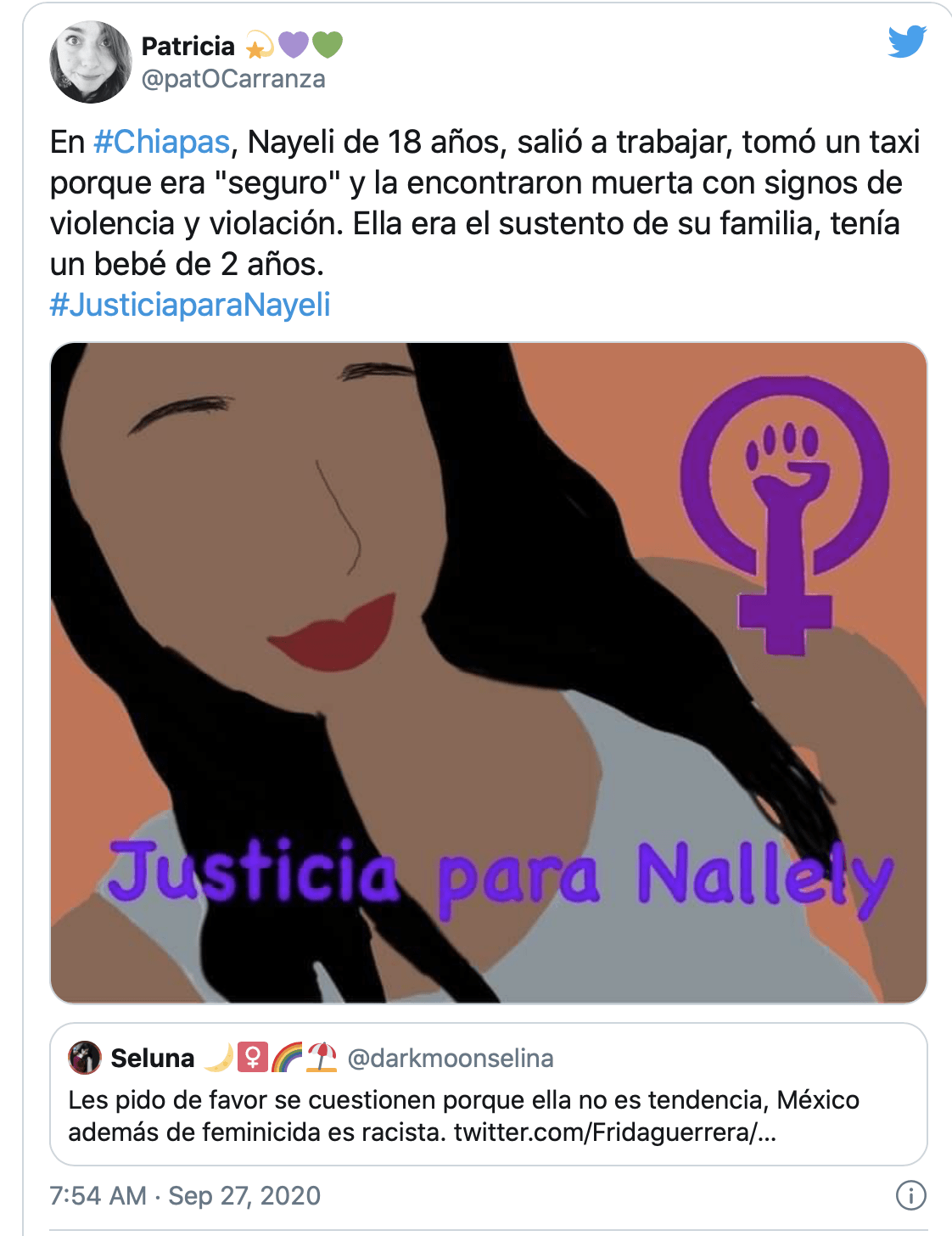
Task: Open Seluna's small avatar in quoted tweet
Action: 85,1058
